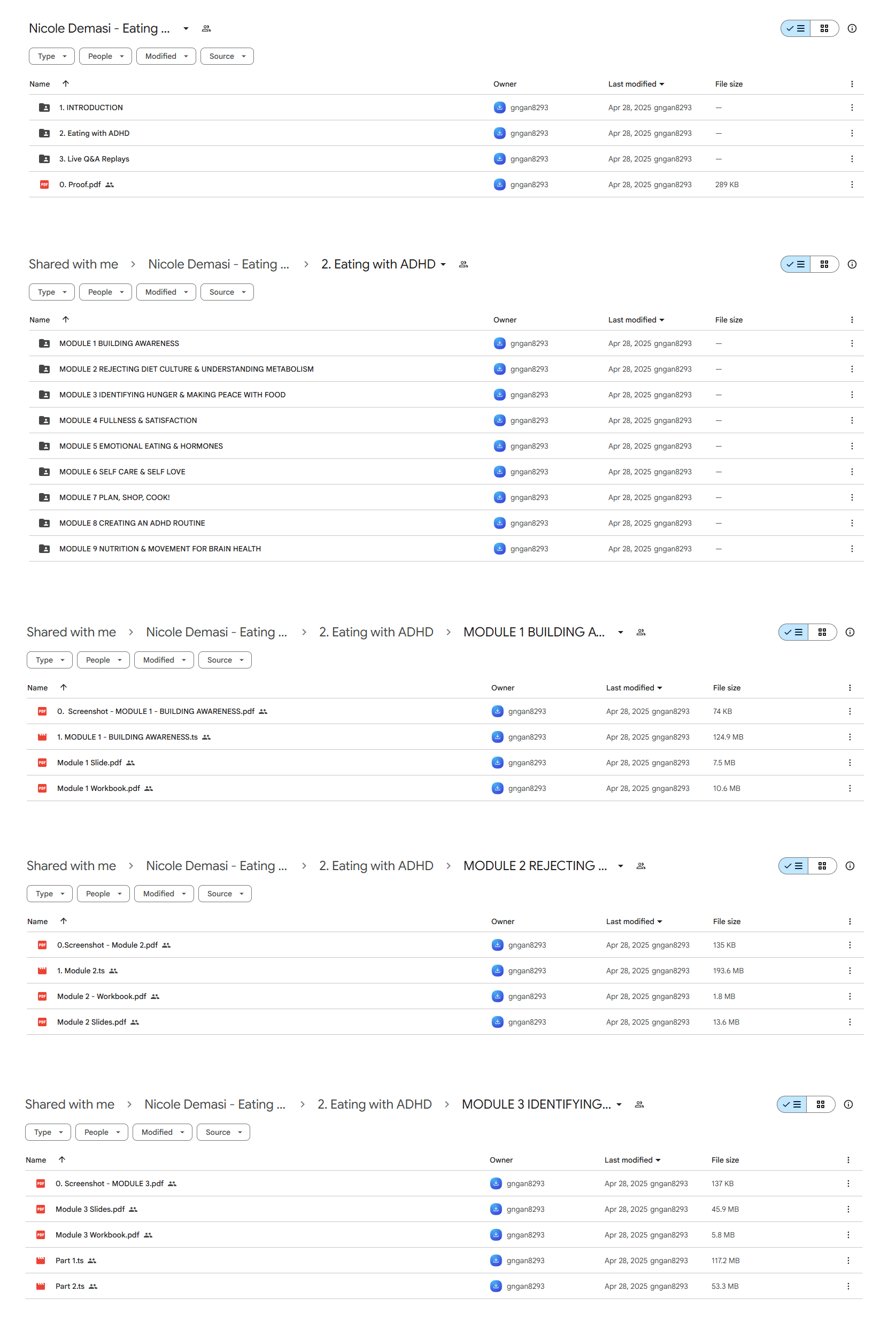
Task: Click Nicole Demasi breadcrumb in MODULE 1 BUILDING path
Action: point(216,632)
